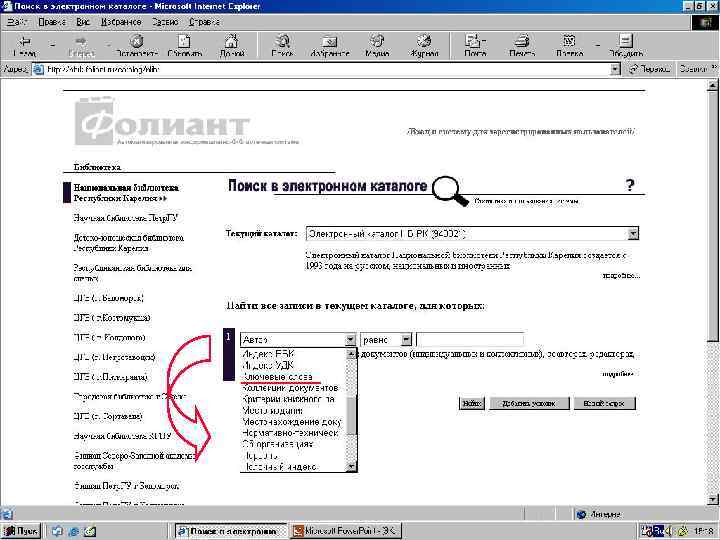Open the Сервис menu
This screenshot has width=720, height=540.
click(x=165, y=22)
